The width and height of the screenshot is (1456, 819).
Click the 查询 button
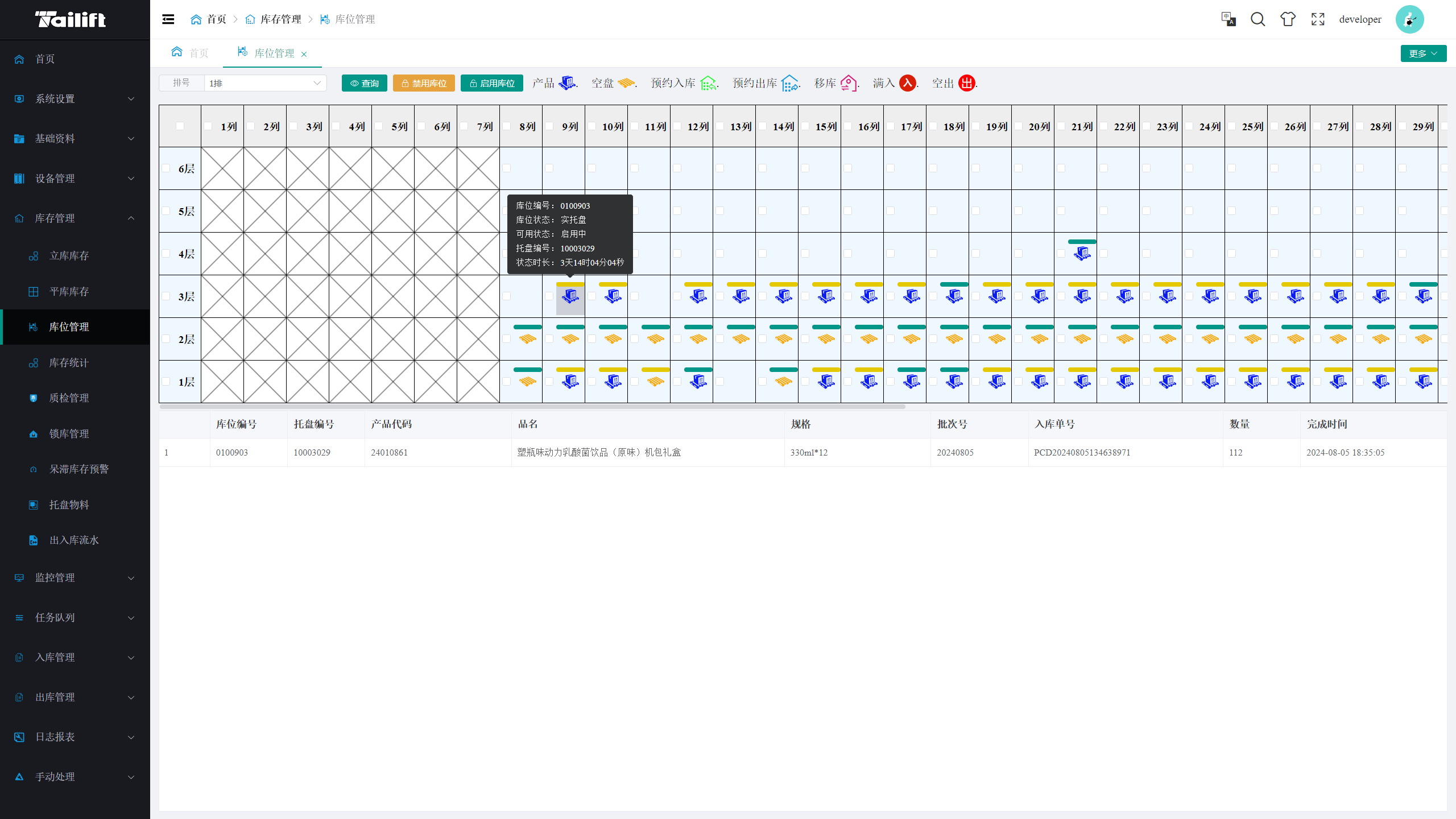[364, 83]
